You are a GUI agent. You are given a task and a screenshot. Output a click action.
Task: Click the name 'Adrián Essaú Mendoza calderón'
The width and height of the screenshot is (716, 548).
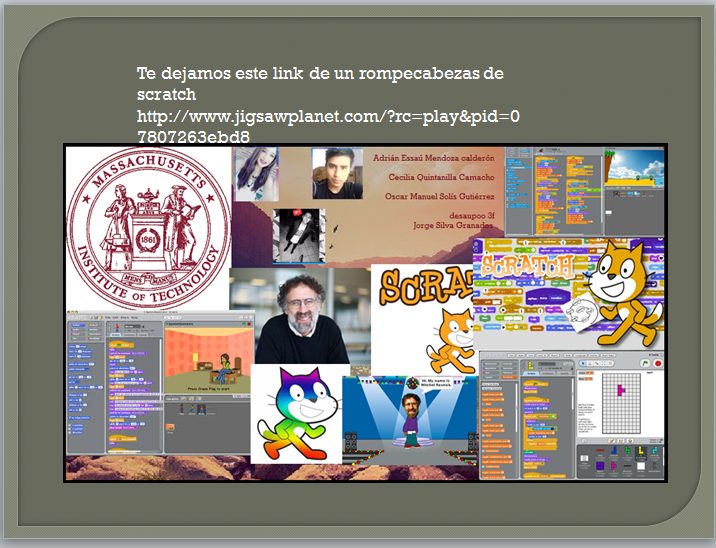(433, 158)
